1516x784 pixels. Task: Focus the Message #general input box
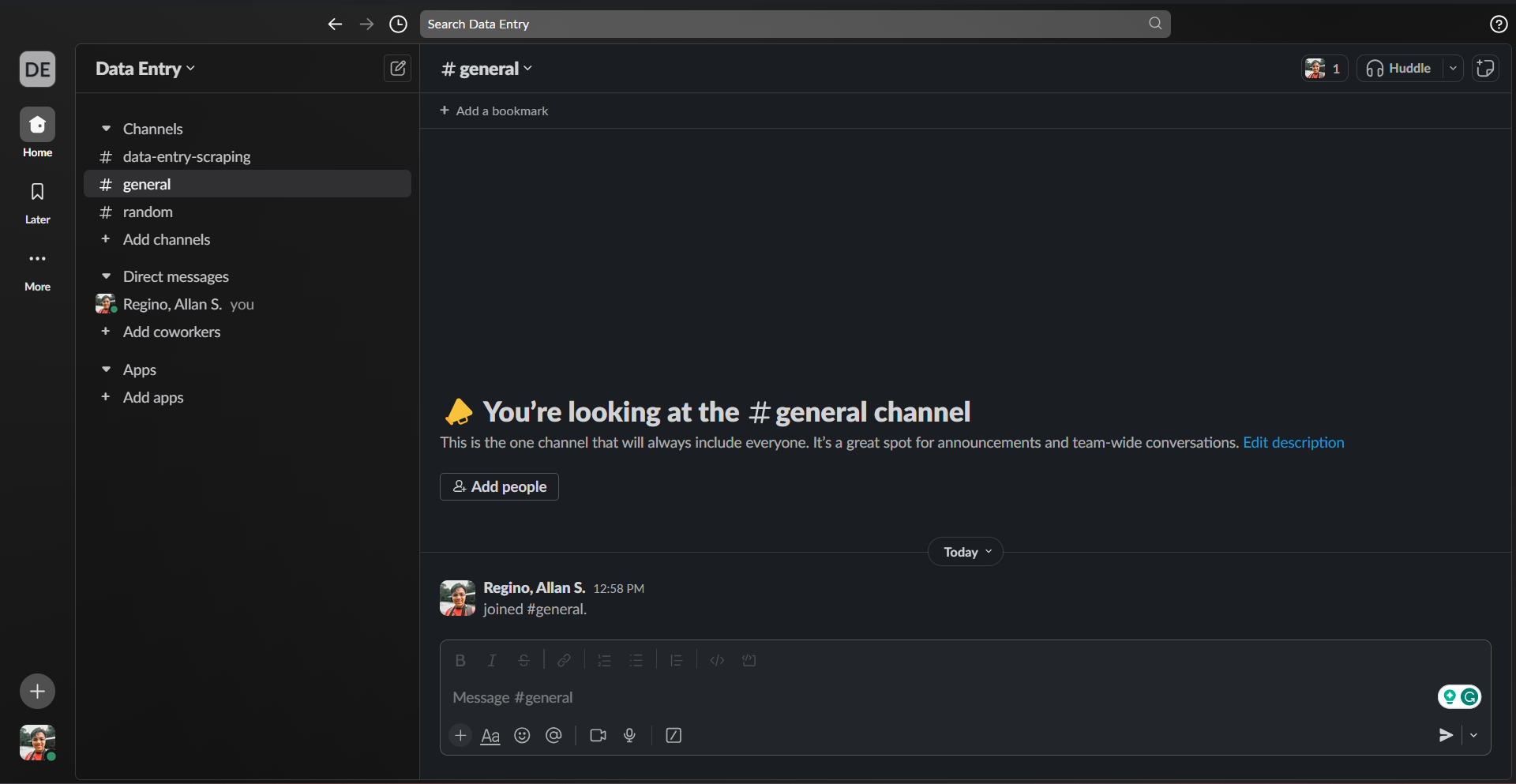[x=940, y=697]
